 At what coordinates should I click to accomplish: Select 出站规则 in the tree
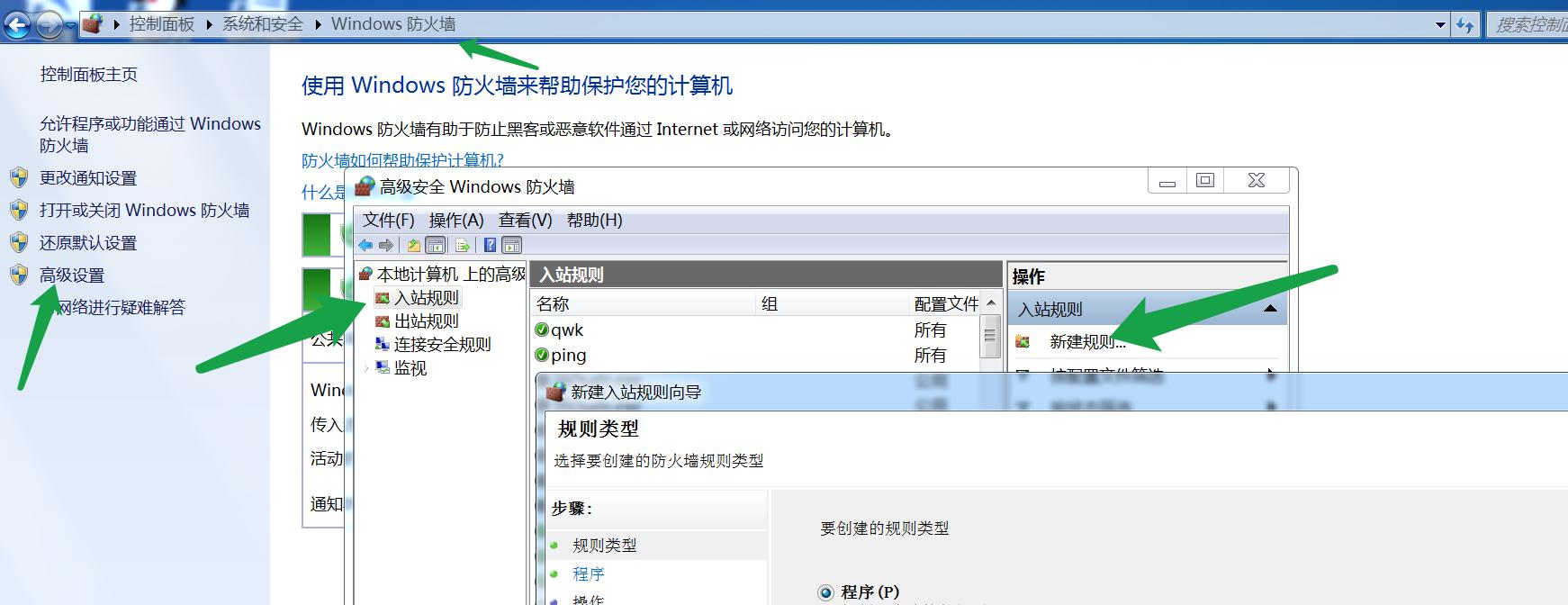click(427, 321)
